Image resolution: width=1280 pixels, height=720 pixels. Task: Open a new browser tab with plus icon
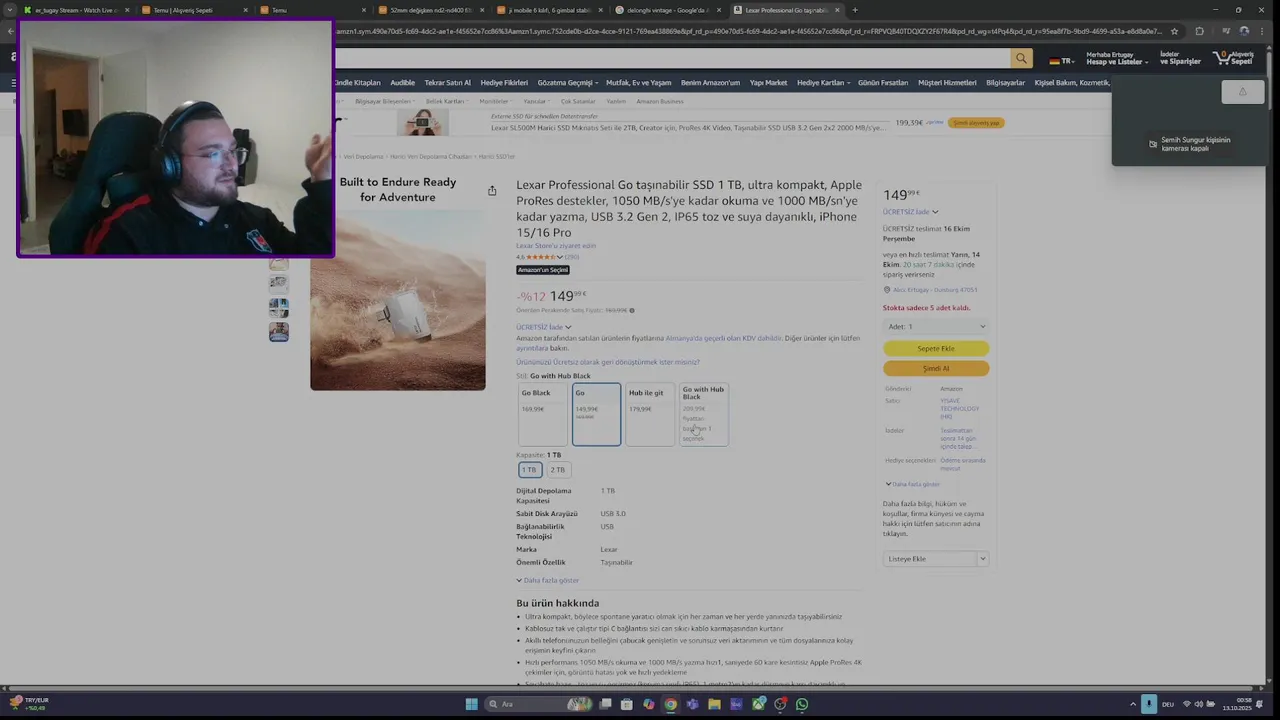854,10
